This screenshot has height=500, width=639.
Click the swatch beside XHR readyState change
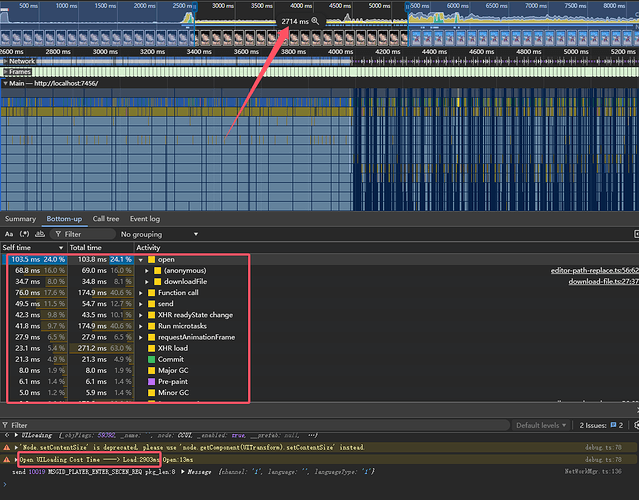(x=152, y=315)
